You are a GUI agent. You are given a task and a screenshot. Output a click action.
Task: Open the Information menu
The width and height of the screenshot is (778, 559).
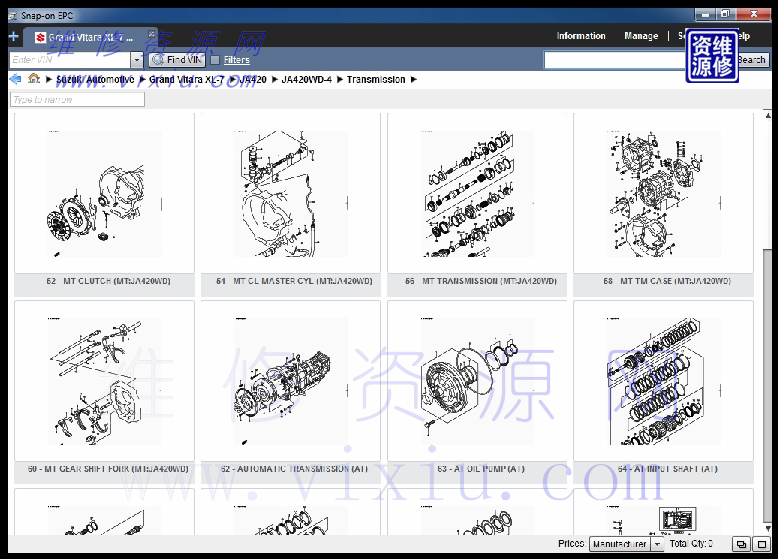(x=581, y=36)
